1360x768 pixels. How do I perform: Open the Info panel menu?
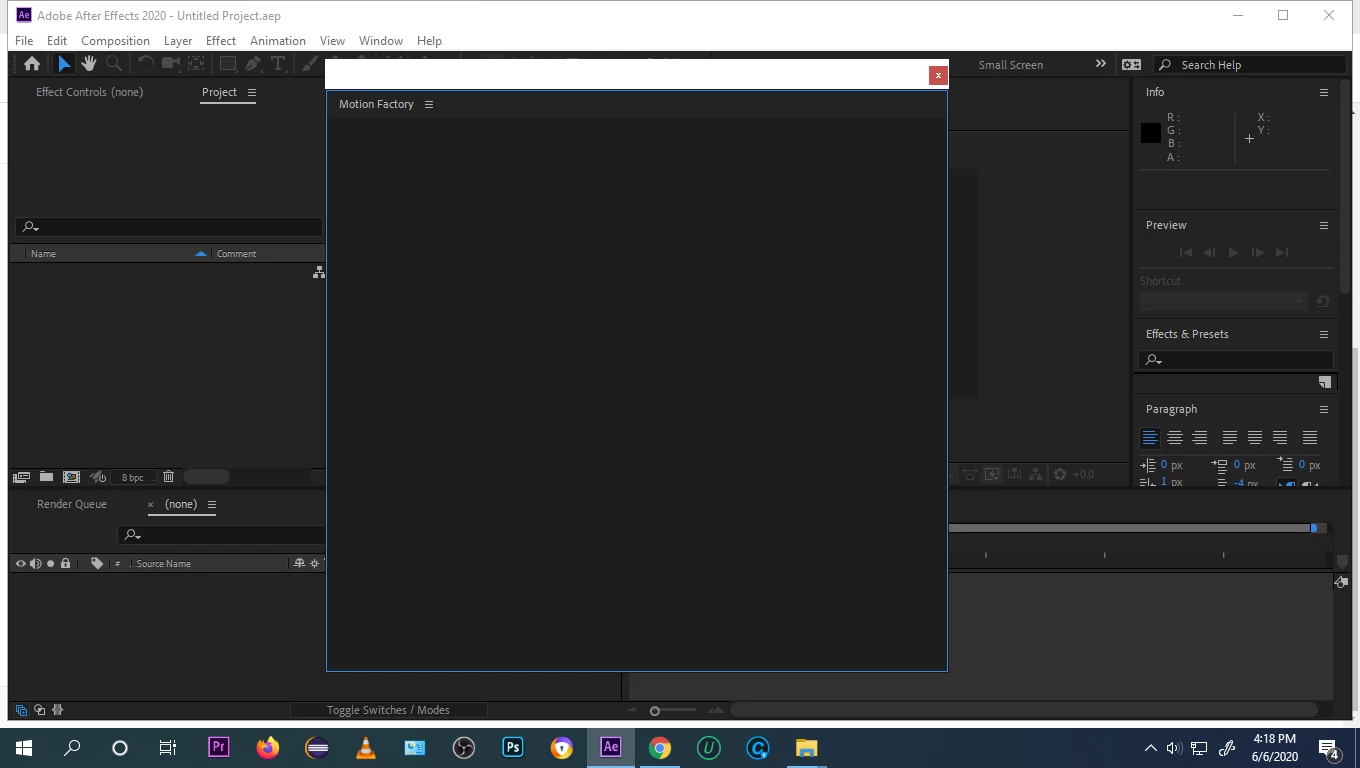coord(1324,92)
